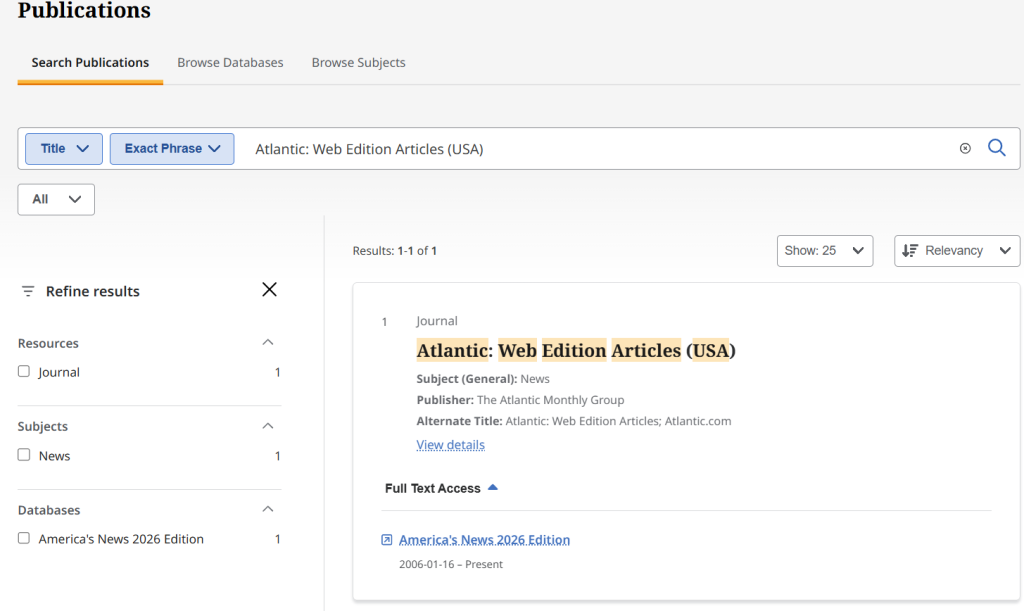Collapse the Full Text Access section
This screenshot has height=611, width=1024.
[x=441, y=488]
